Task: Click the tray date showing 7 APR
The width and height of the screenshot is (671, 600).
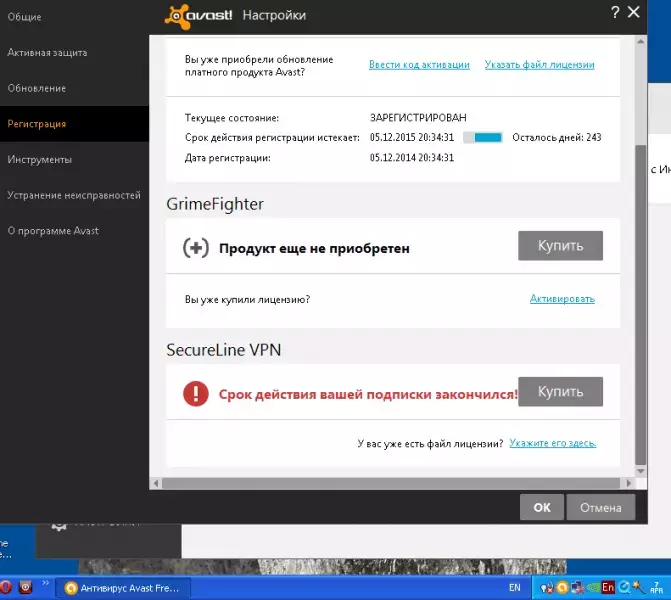Action: coord(656,588)
